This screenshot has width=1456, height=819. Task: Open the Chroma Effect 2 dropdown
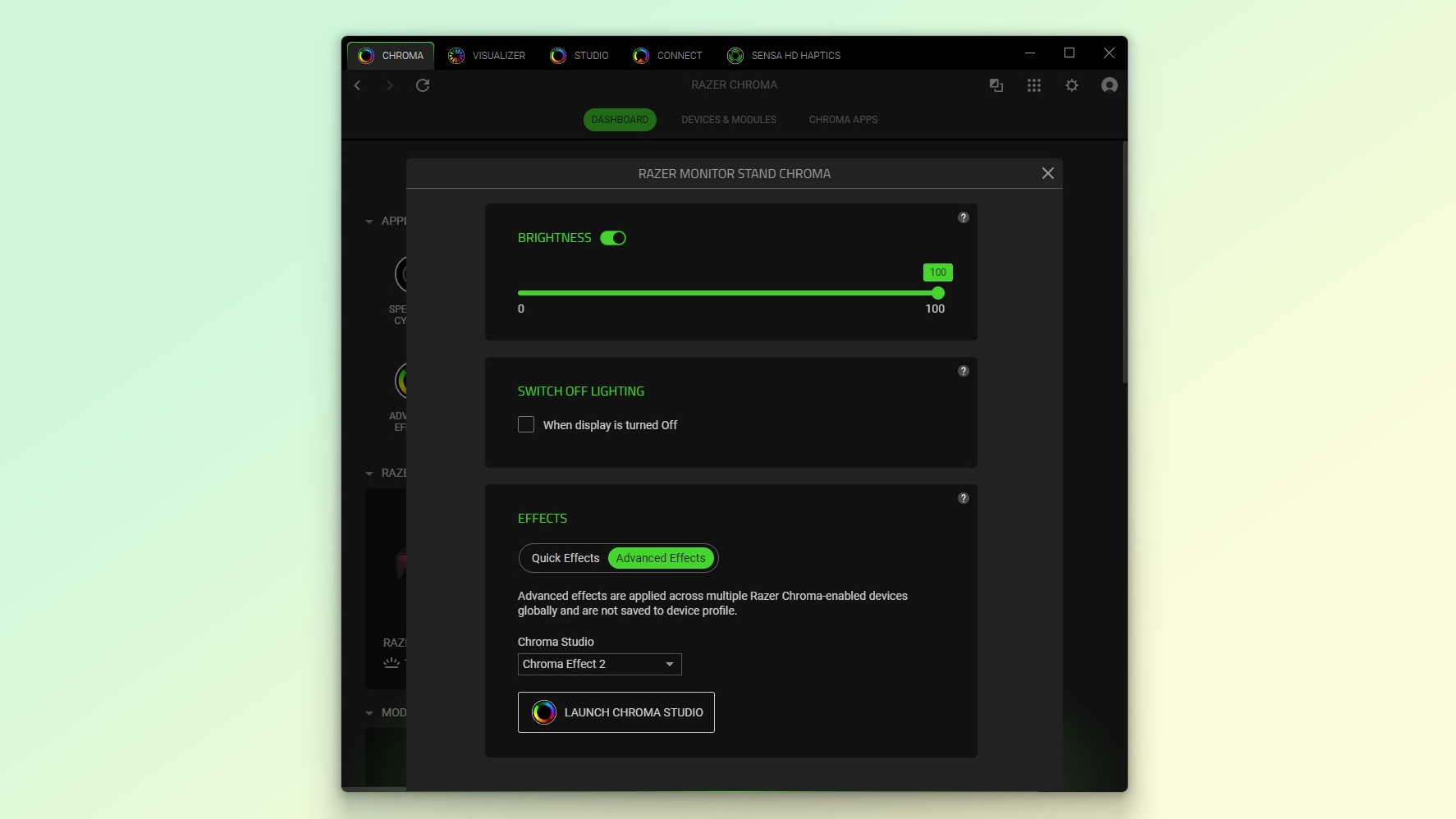[x=599, y=664]
